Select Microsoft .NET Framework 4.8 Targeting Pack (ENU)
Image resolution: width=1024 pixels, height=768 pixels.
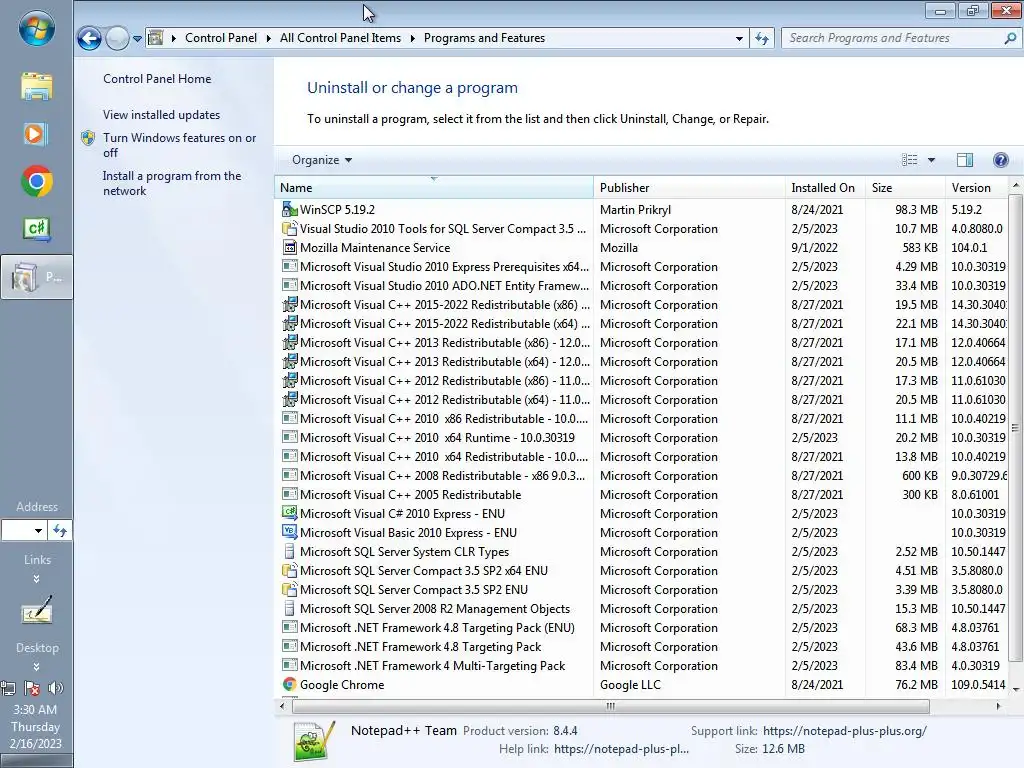click(x=642, y=628)
